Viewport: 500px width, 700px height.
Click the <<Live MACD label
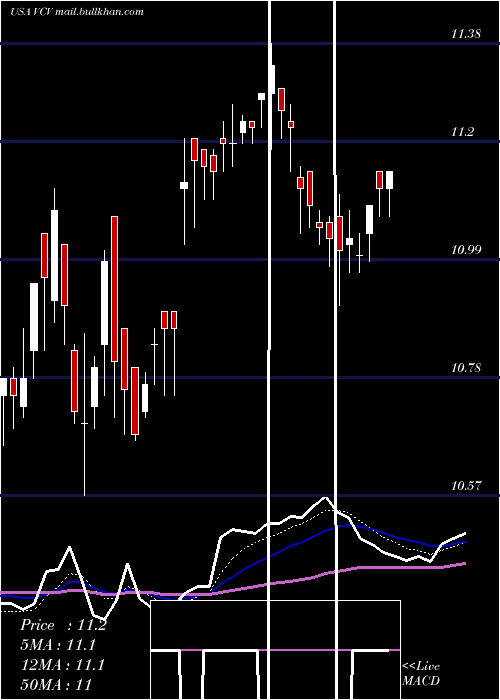tap(421, 673)
